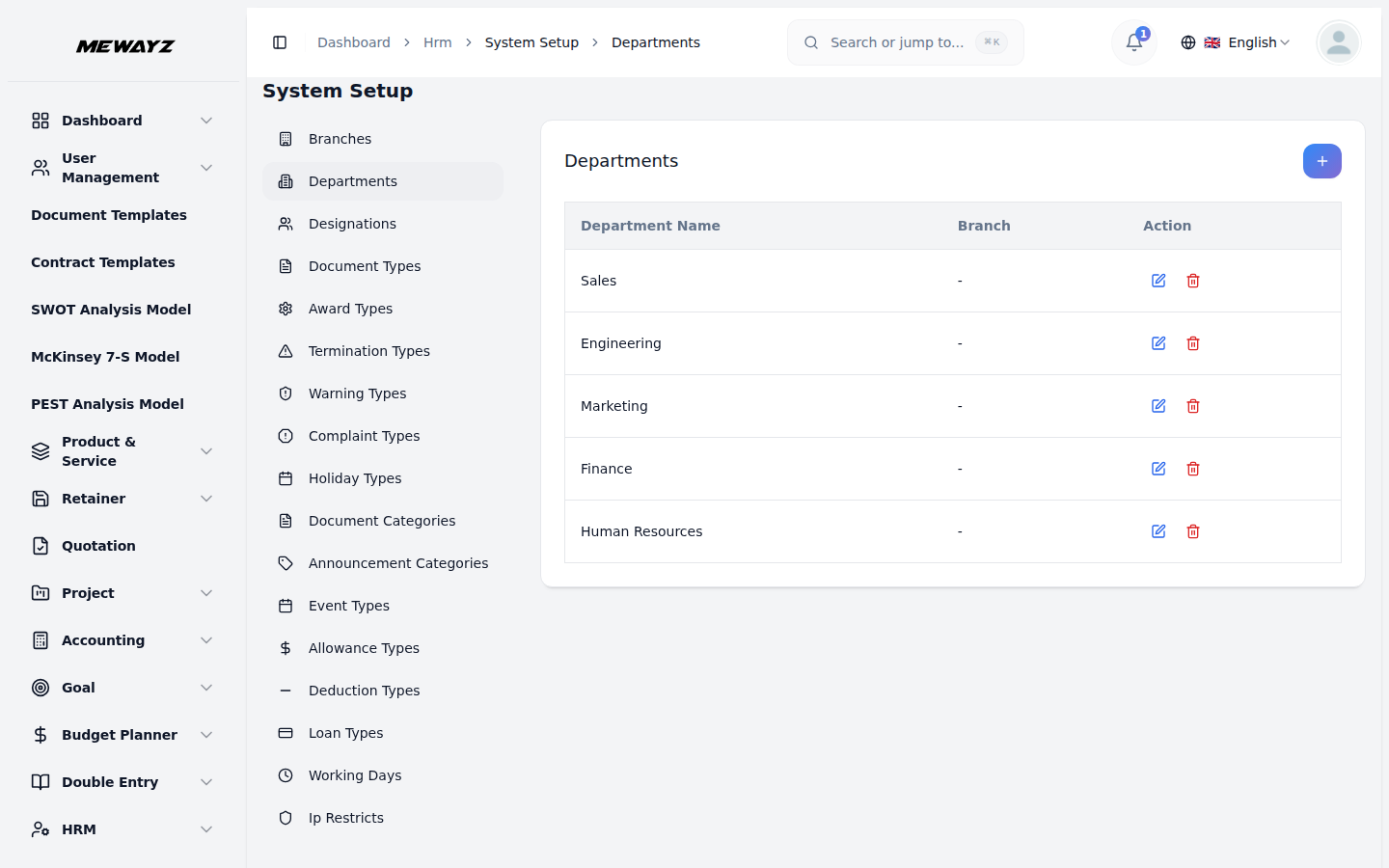Open Warning Types setup page
Image resolution: width=1389 pixels, height=868 pixels.
pyautogui.click(x=383, y=393)
